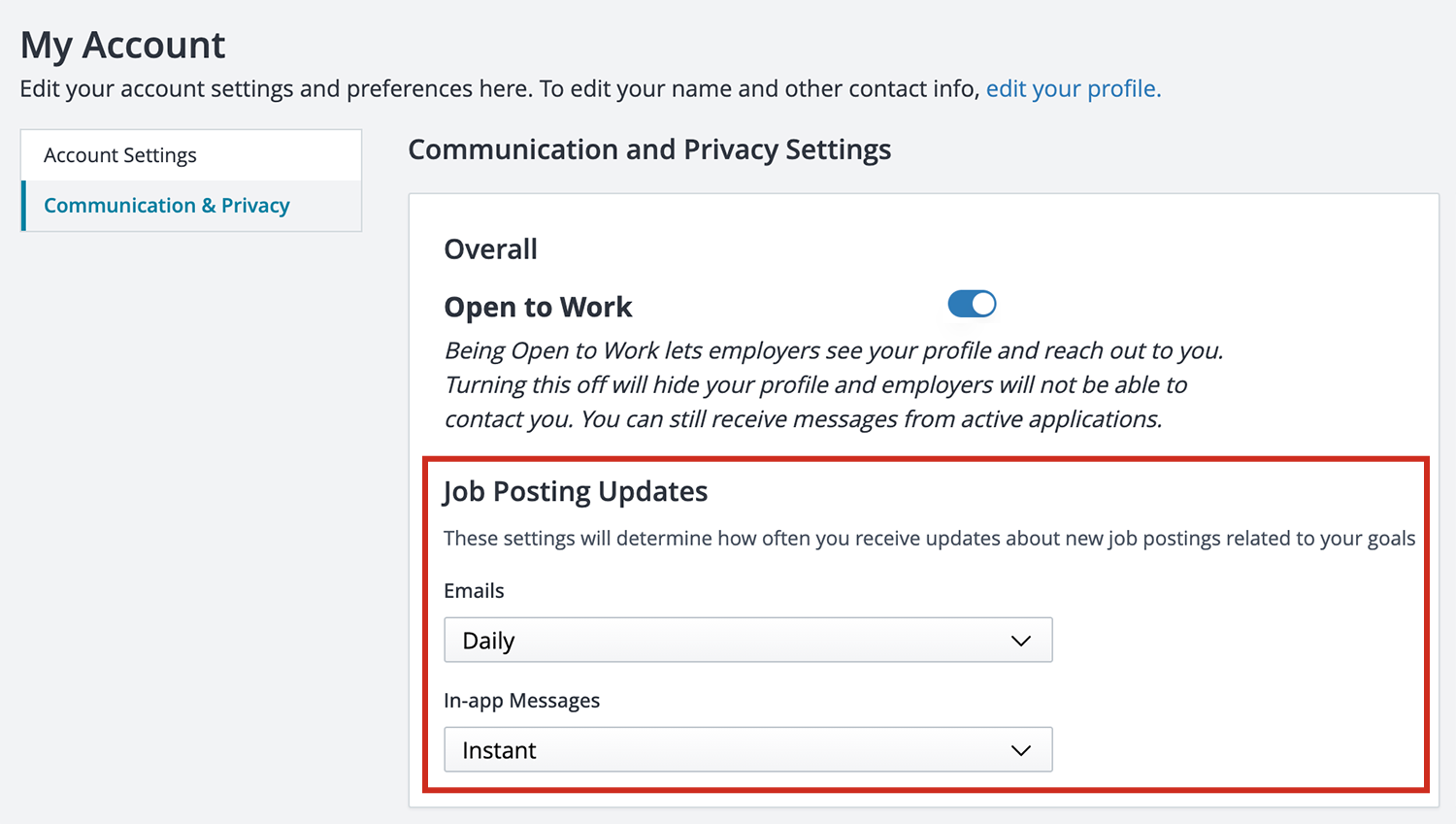Click the Overall section header
This screenshot has height=824, width=1456.
point(490,249)
